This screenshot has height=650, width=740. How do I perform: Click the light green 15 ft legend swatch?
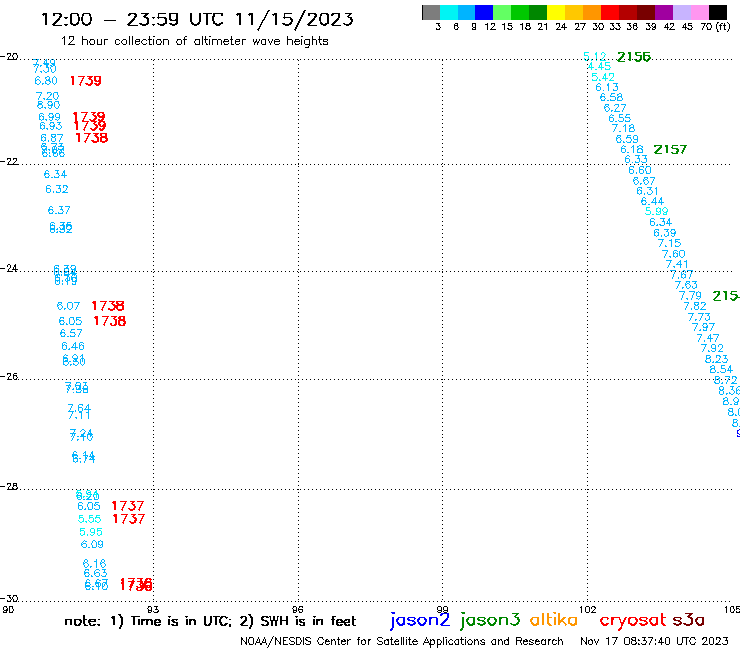click(502, 12)
